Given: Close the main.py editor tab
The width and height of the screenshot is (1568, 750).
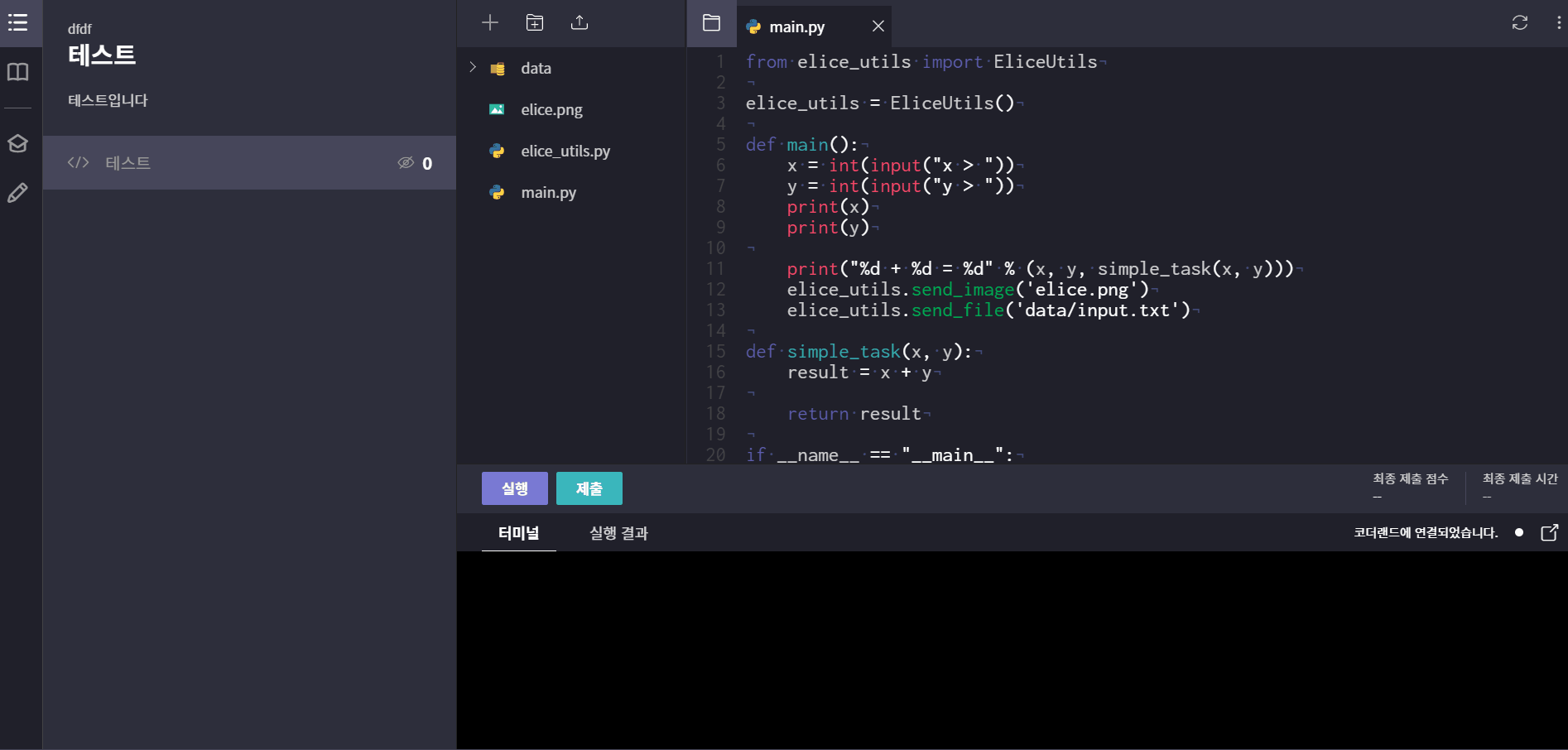Looking at the screenshot, I should [x=878, y=26].
